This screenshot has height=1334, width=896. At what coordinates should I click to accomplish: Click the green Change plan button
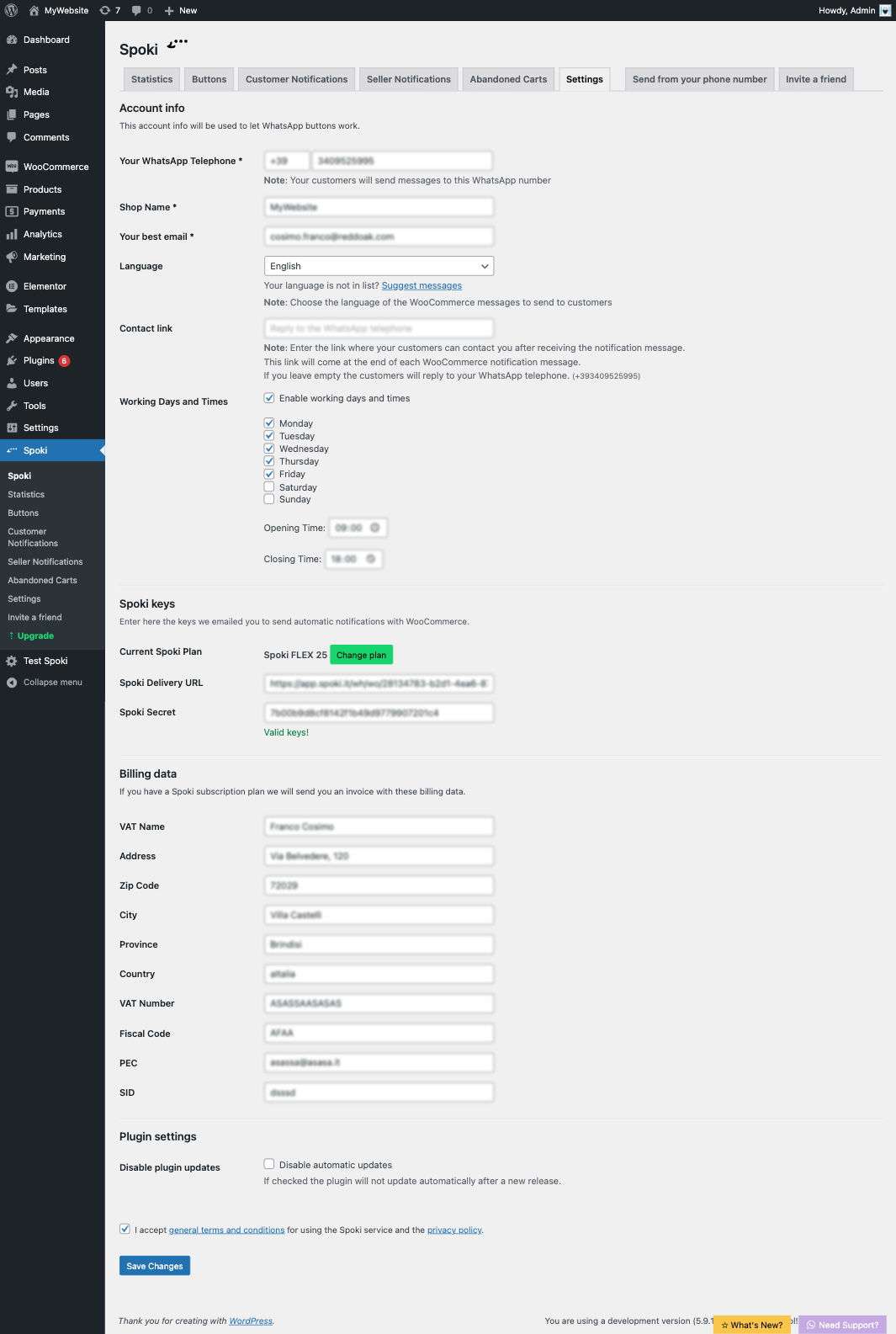click(361, 655)
